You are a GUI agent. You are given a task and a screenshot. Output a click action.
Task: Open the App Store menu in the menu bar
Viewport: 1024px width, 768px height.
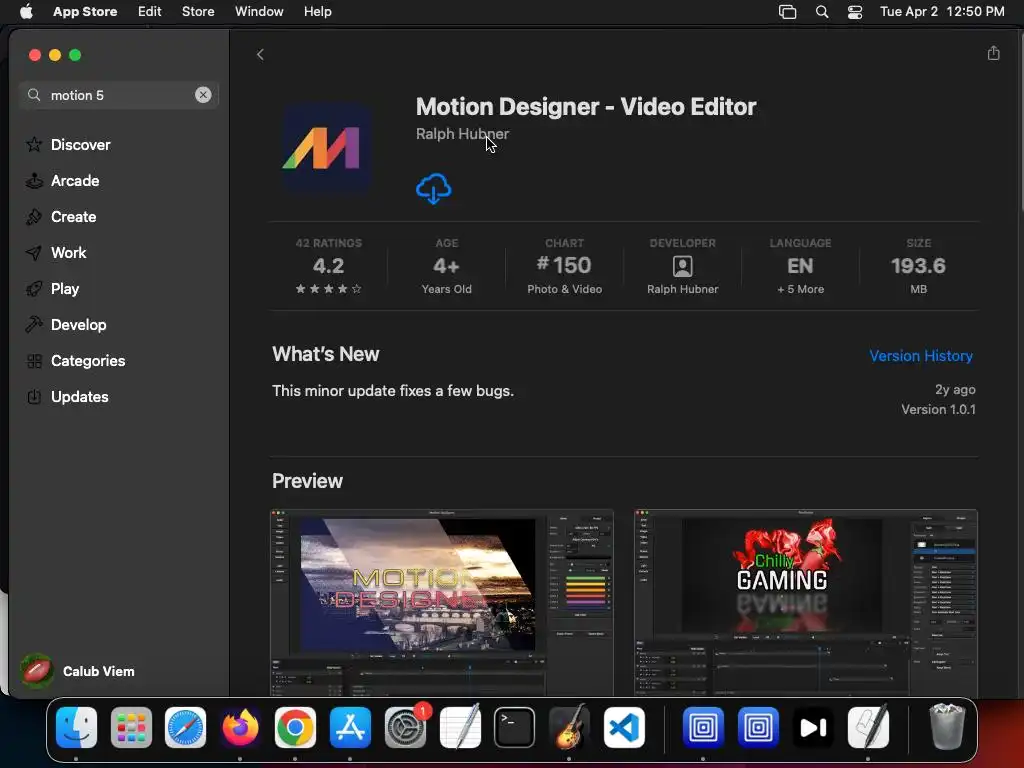click(85, 12)
